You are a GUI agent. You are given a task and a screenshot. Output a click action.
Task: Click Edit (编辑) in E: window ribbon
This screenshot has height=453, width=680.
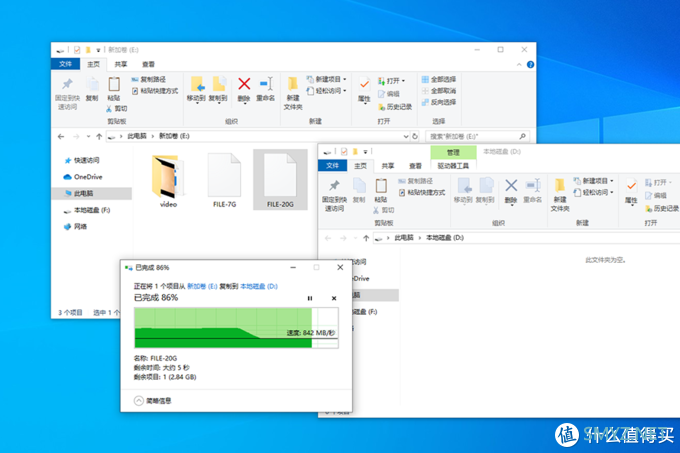point(389,94)
